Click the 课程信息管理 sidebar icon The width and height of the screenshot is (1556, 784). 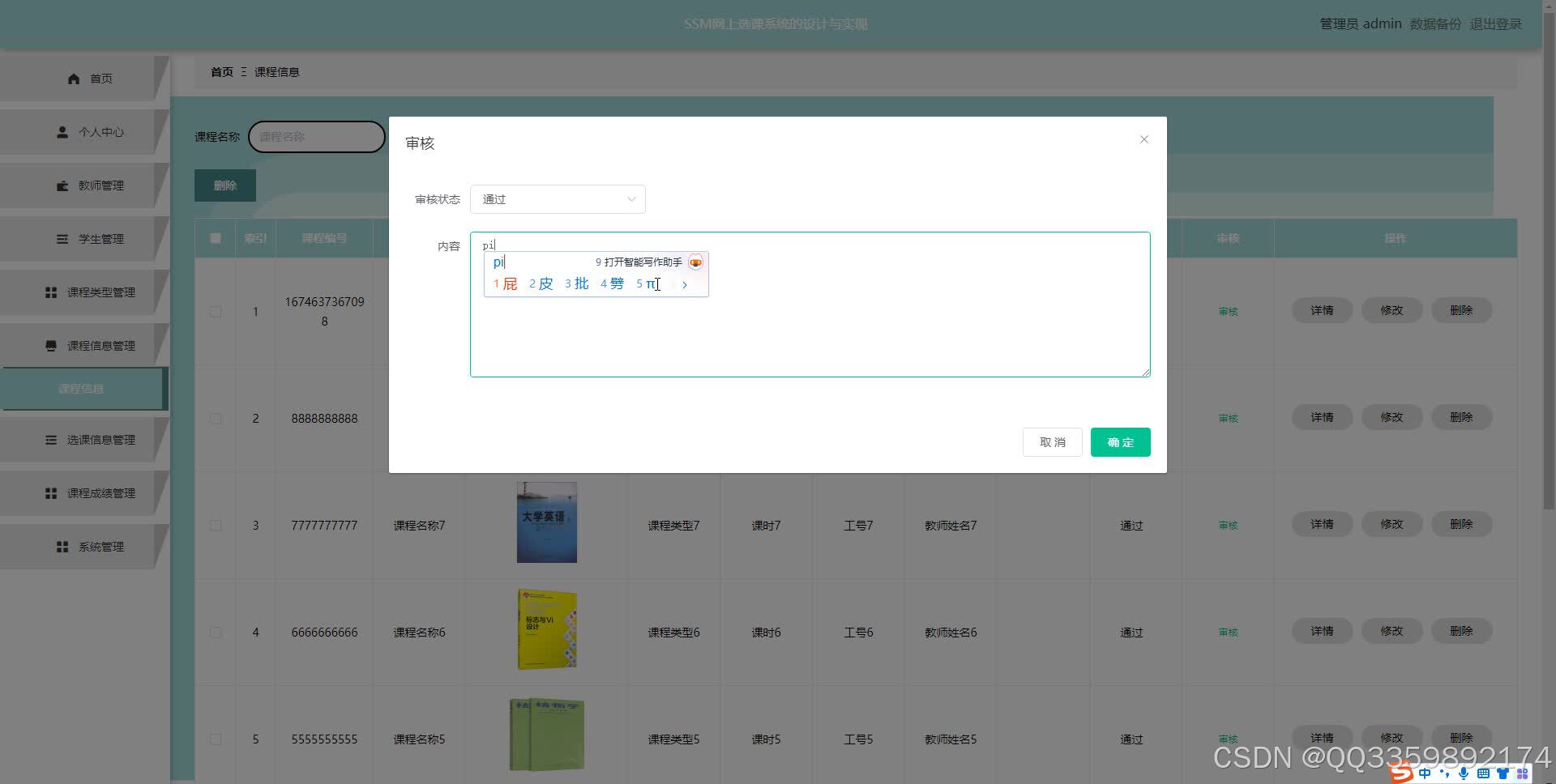(x=51, y=346)
